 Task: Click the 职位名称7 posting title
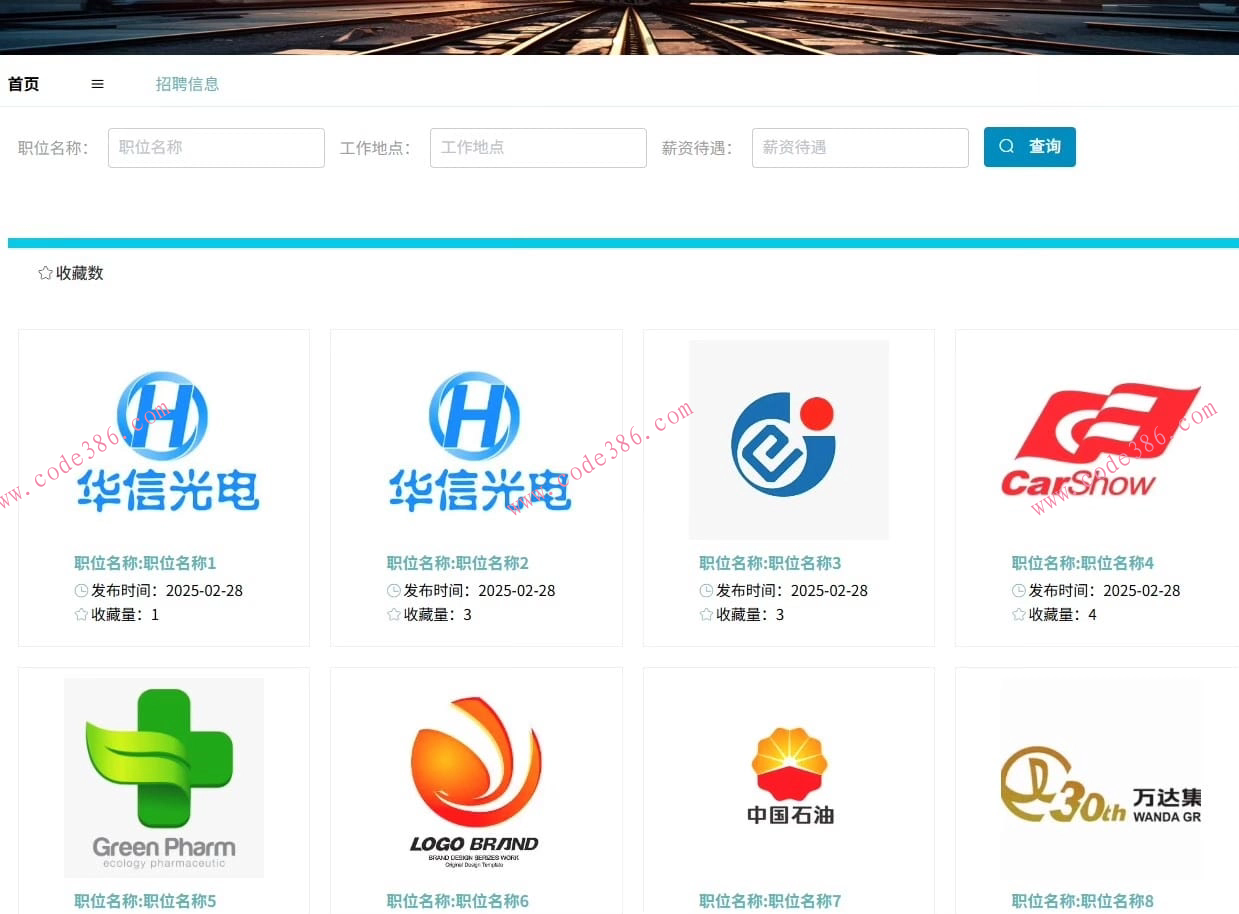(770, 900)
